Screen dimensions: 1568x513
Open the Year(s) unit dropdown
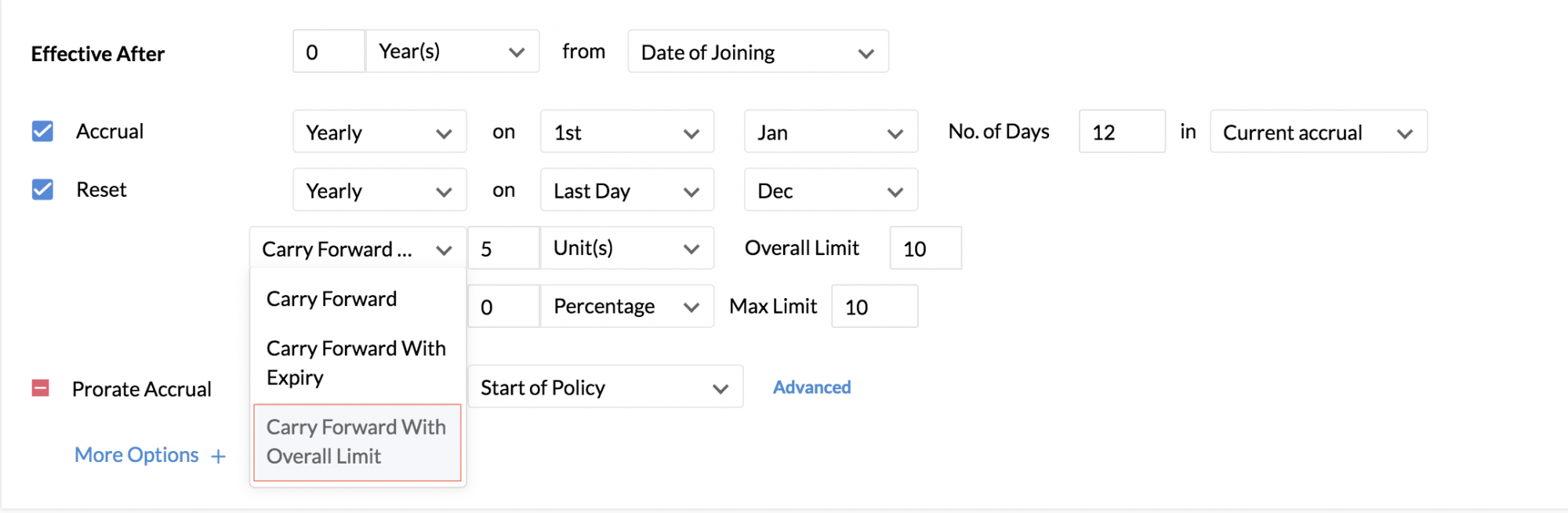click(452, 52)
